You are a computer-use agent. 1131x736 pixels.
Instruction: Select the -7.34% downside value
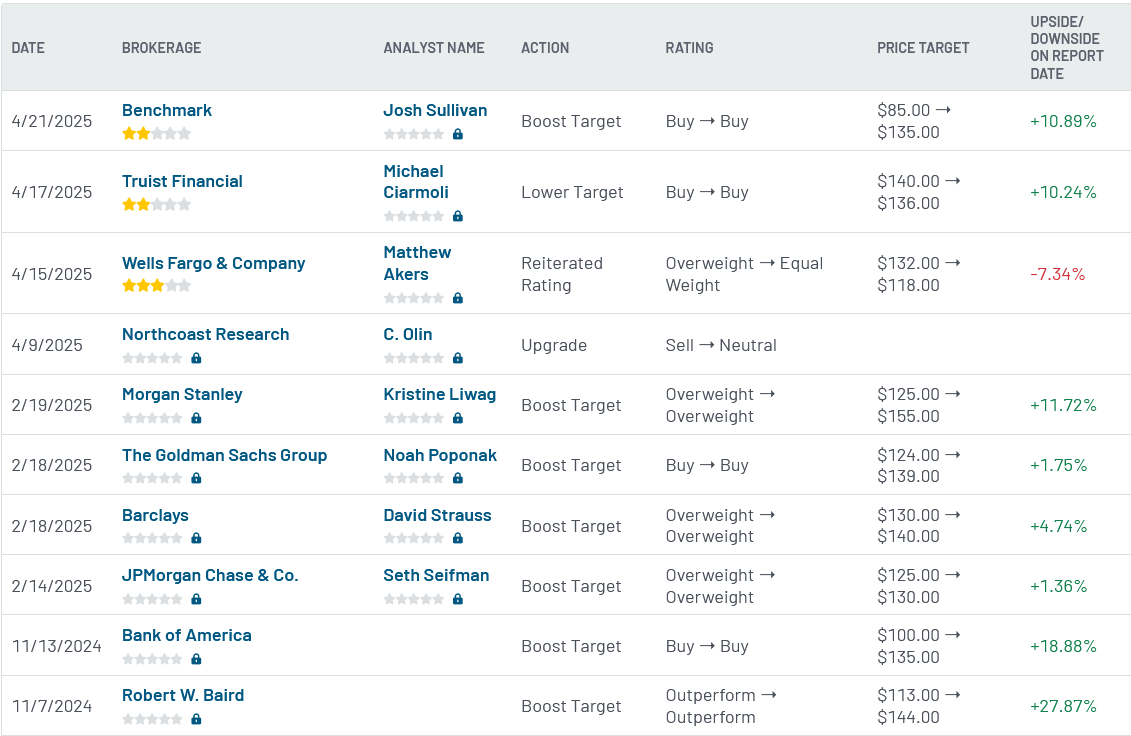(x=1057, y=274)
